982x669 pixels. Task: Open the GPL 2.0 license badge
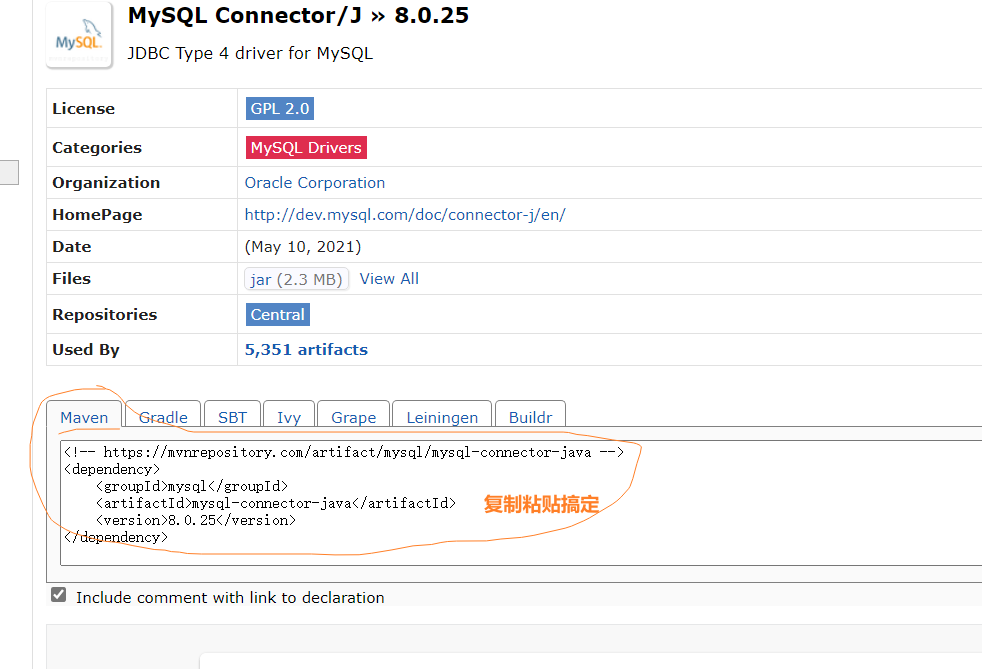[280, 108]
